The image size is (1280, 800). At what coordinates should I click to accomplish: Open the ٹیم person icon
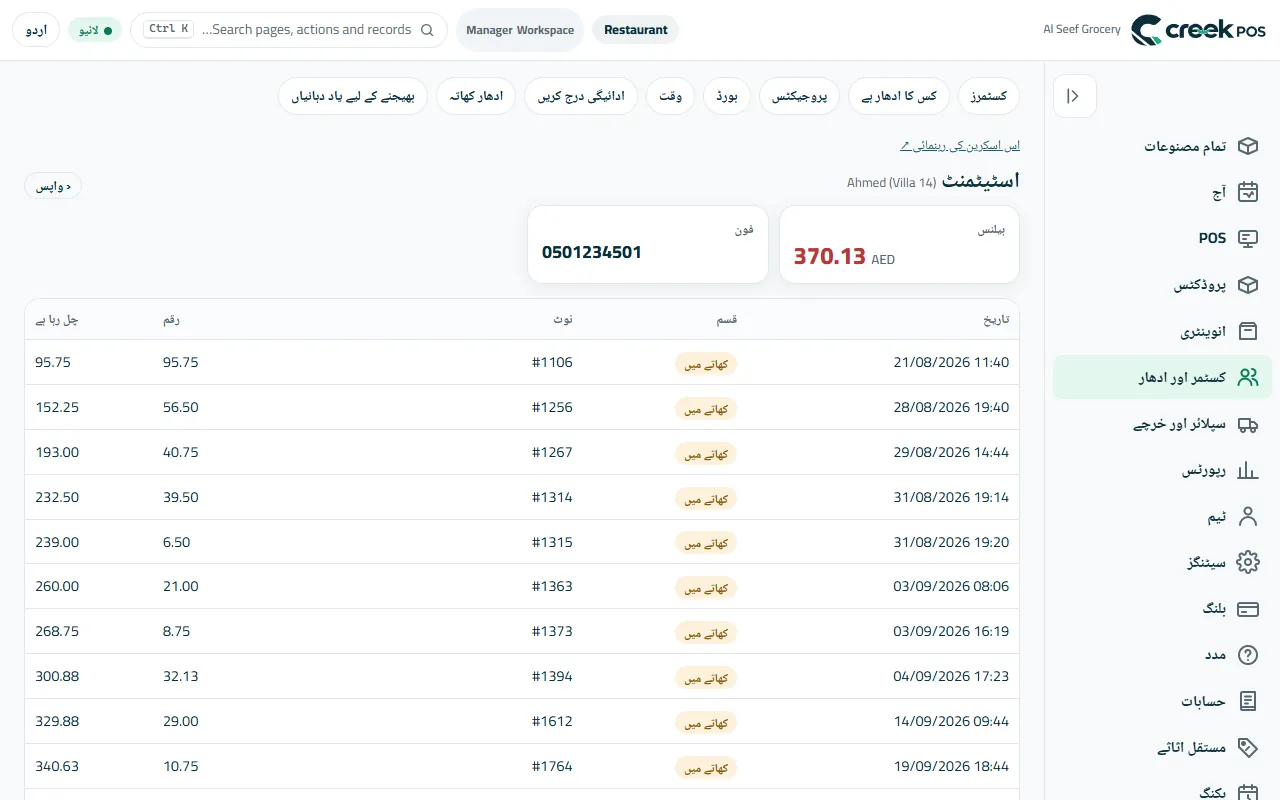pyautogui.click(x=1247, y=516)
